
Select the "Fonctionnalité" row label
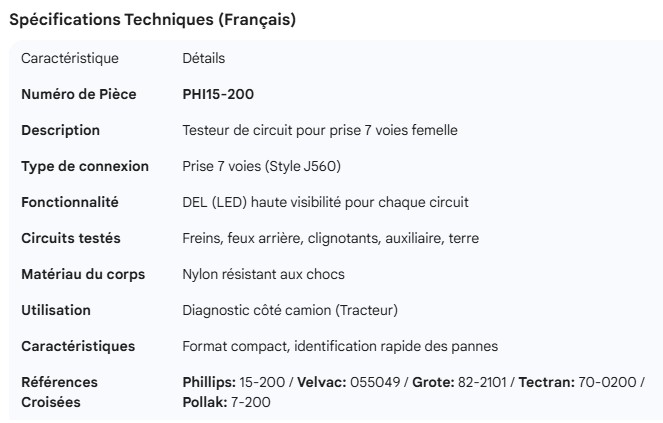pos(70,202)
